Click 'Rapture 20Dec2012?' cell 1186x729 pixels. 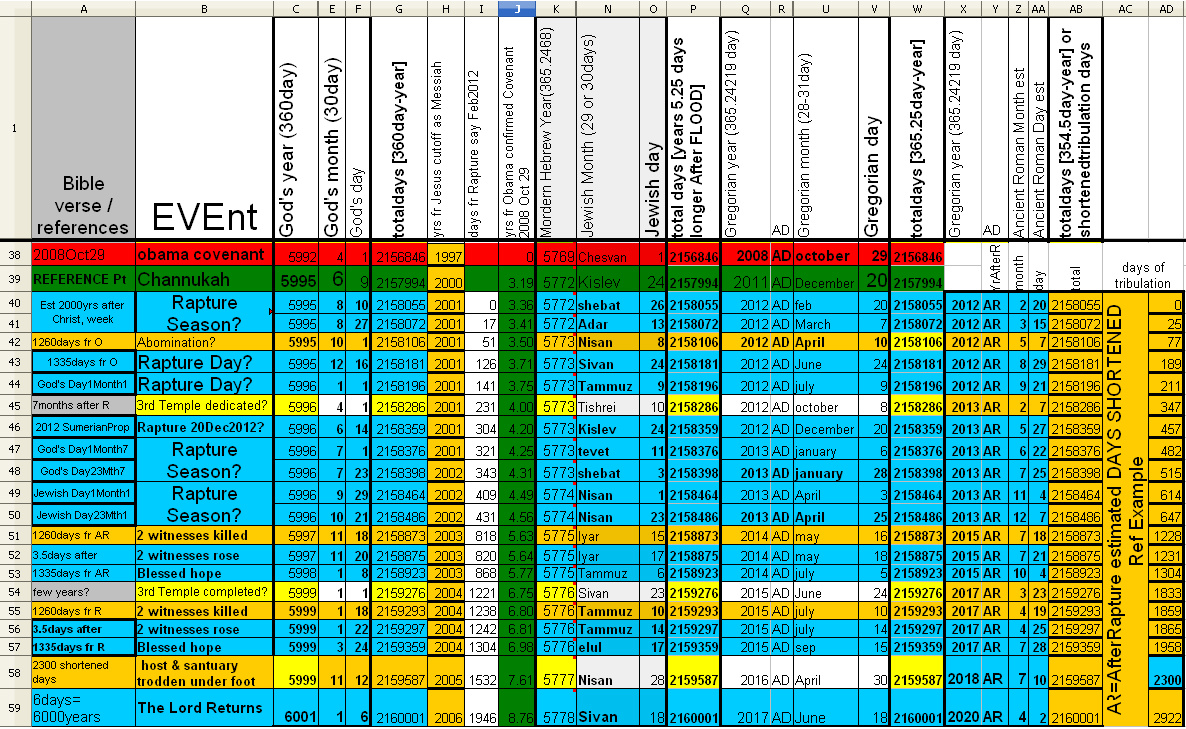pos(204,428)
